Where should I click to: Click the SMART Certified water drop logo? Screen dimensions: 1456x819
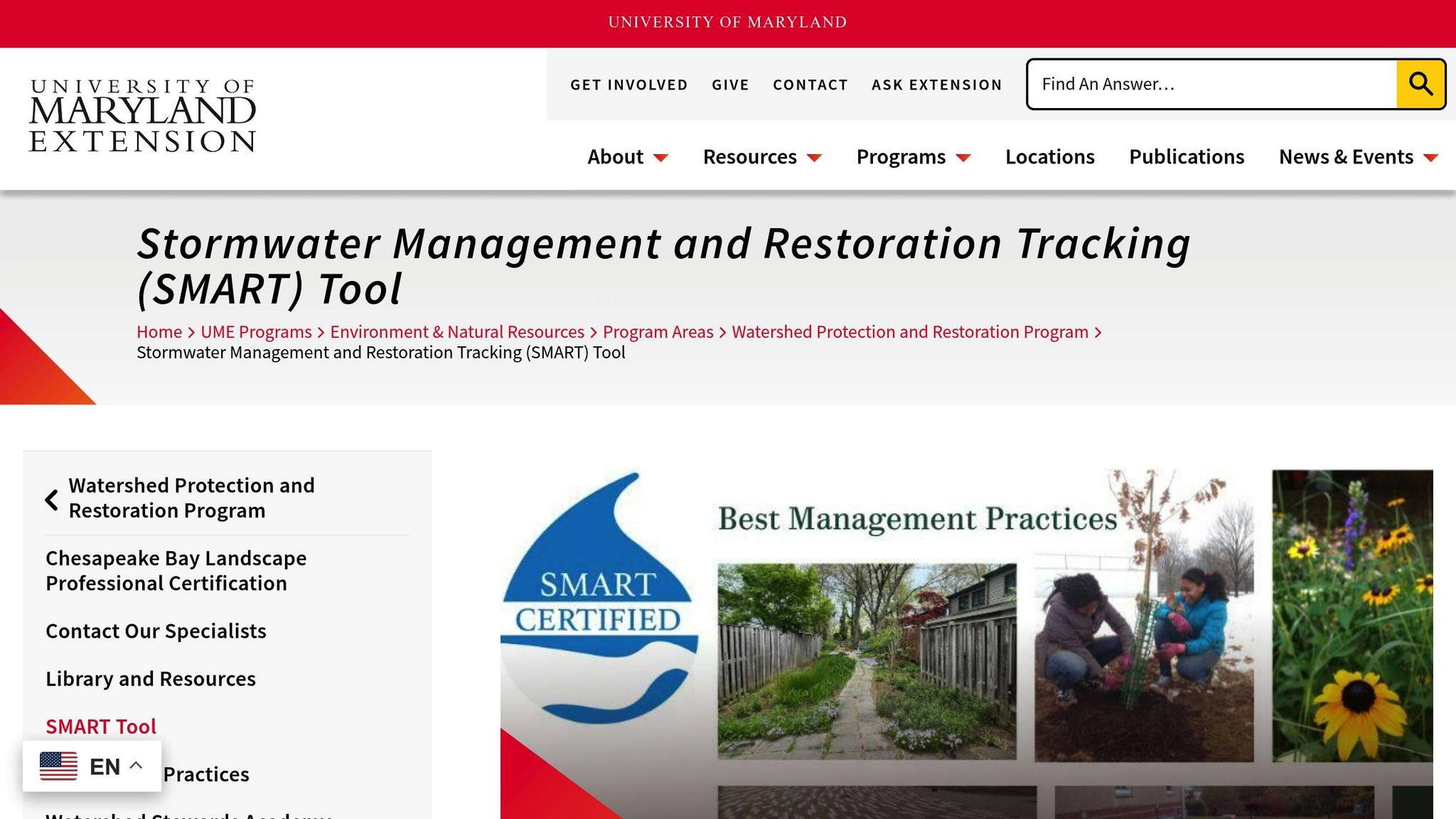coord(599,599)
